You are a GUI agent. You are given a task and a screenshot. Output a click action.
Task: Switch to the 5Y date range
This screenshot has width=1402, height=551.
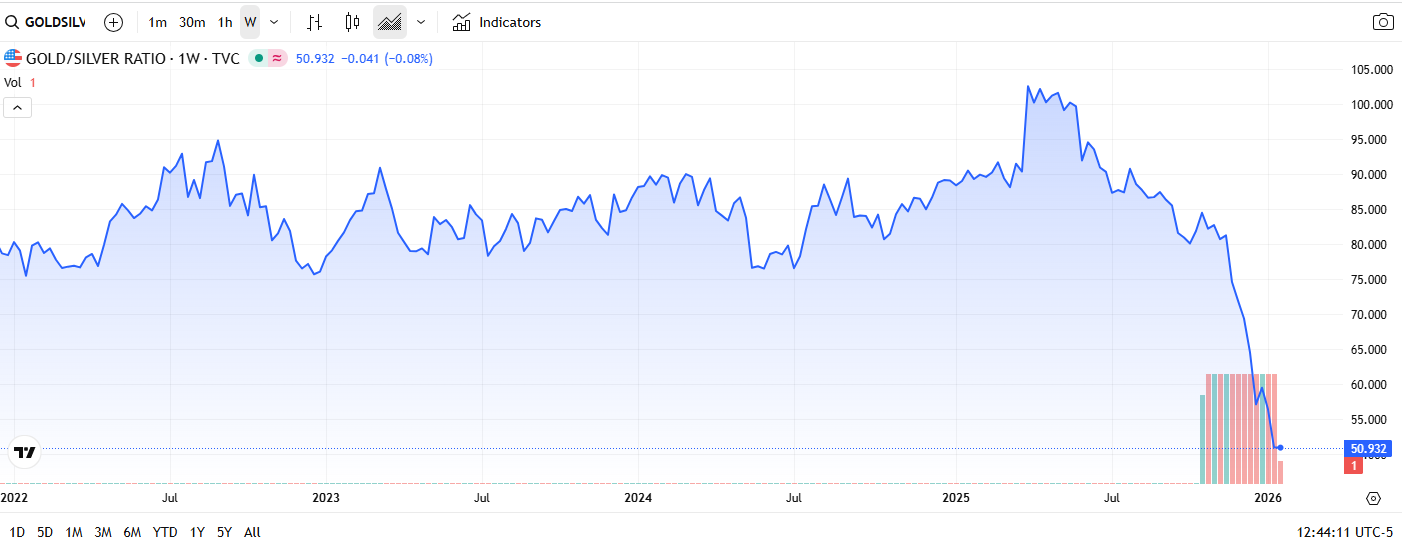[x=224, y=532]
